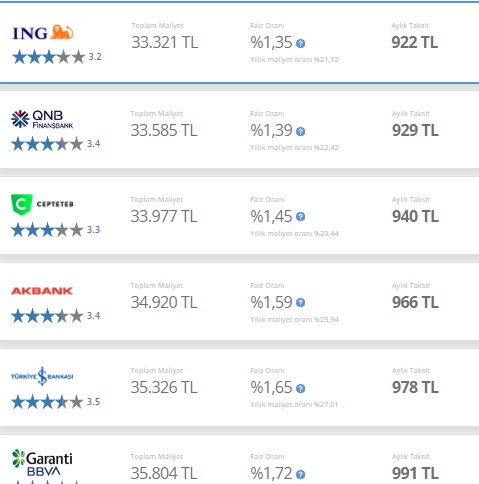This screenshot has height=484, width=479.
Task: Click the ING bank logo
Action: point(43,33)
